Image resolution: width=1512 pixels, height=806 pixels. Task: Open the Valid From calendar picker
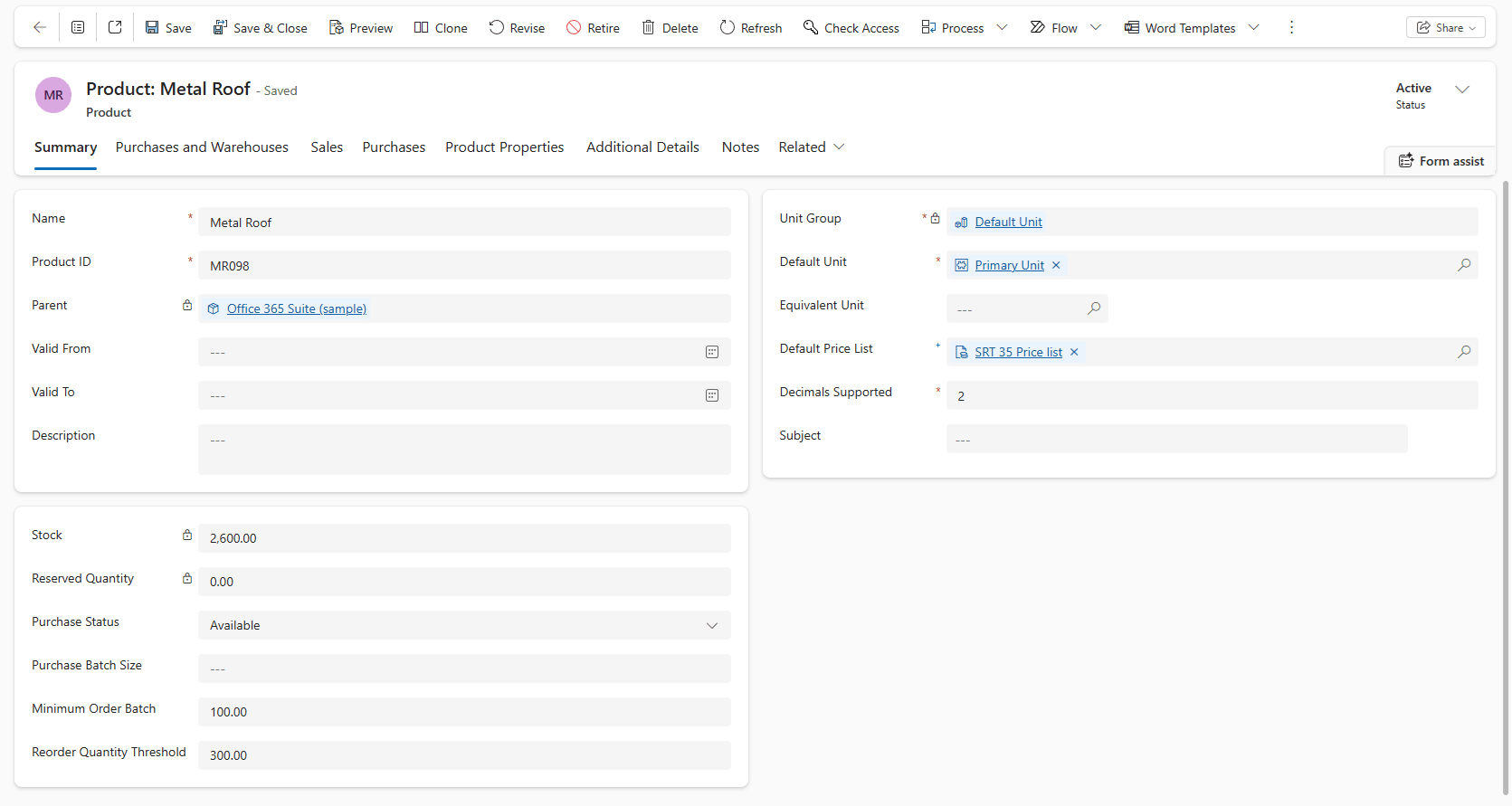tap(712, 352)
